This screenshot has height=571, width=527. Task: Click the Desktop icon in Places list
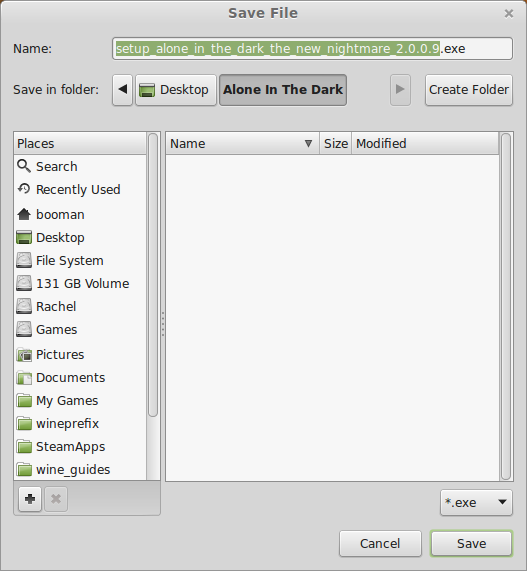pos(24,237)
